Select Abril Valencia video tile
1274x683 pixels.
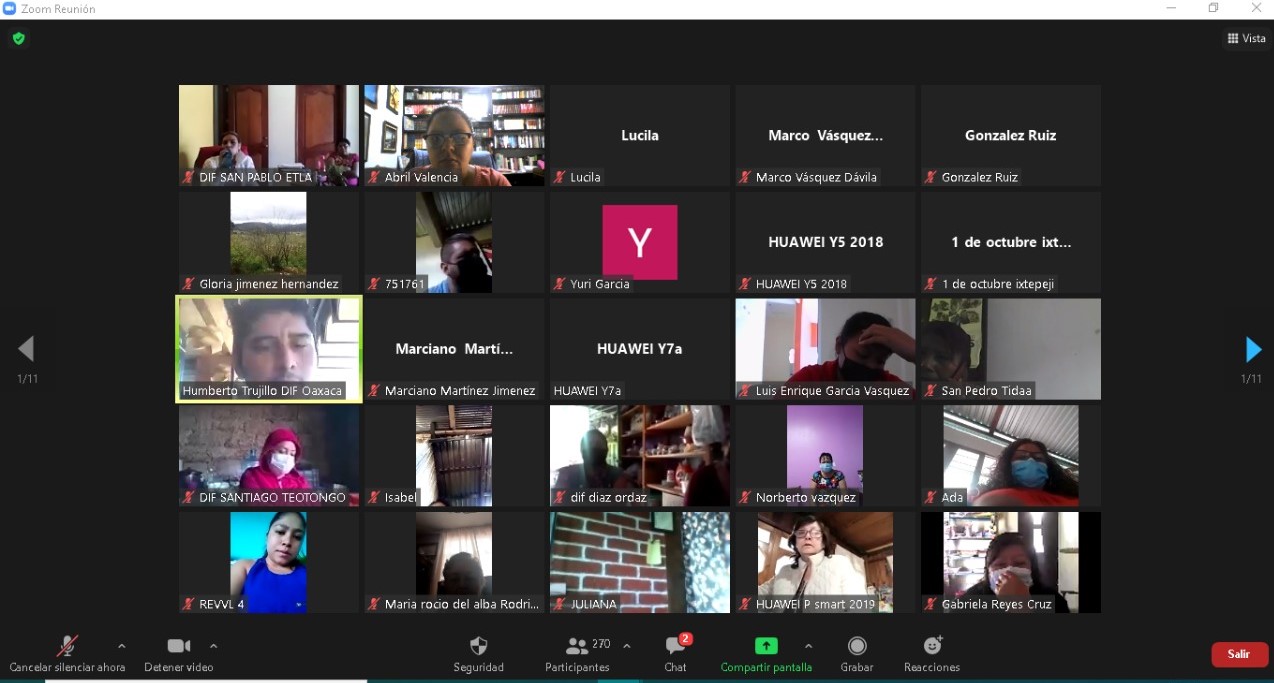click(454, 135)
